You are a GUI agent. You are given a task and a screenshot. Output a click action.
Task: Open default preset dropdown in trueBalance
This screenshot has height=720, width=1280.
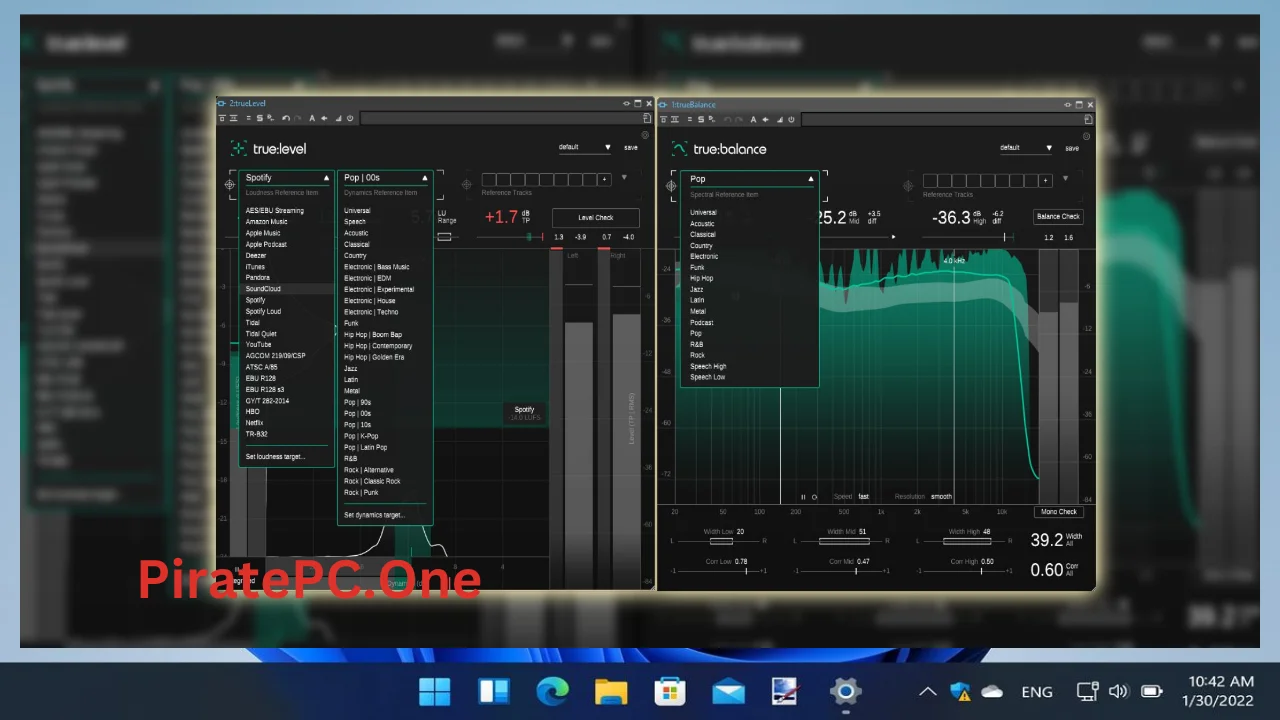point(1026,148)
